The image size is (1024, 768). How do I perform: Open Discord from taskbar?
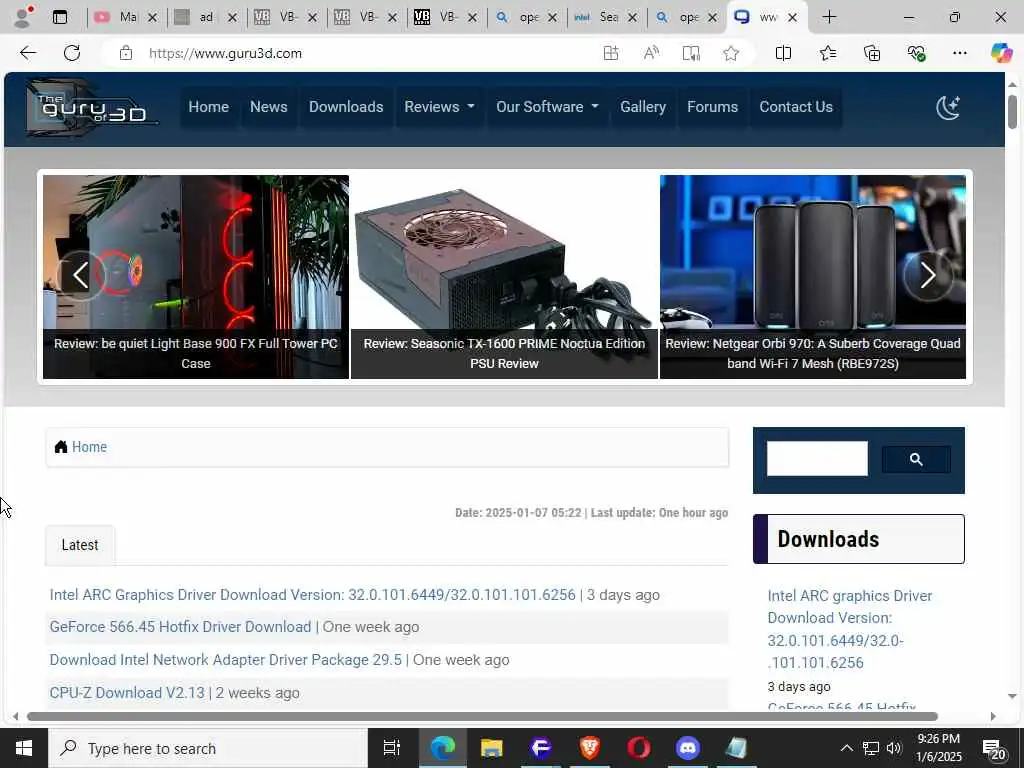(x=688, y=748)
